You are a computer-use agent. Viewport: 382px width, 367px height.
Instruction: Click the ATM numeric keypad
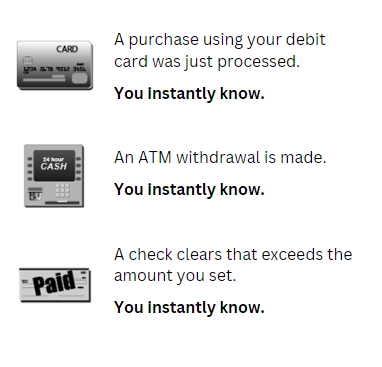pyautogui.click(x=62, y=190)
